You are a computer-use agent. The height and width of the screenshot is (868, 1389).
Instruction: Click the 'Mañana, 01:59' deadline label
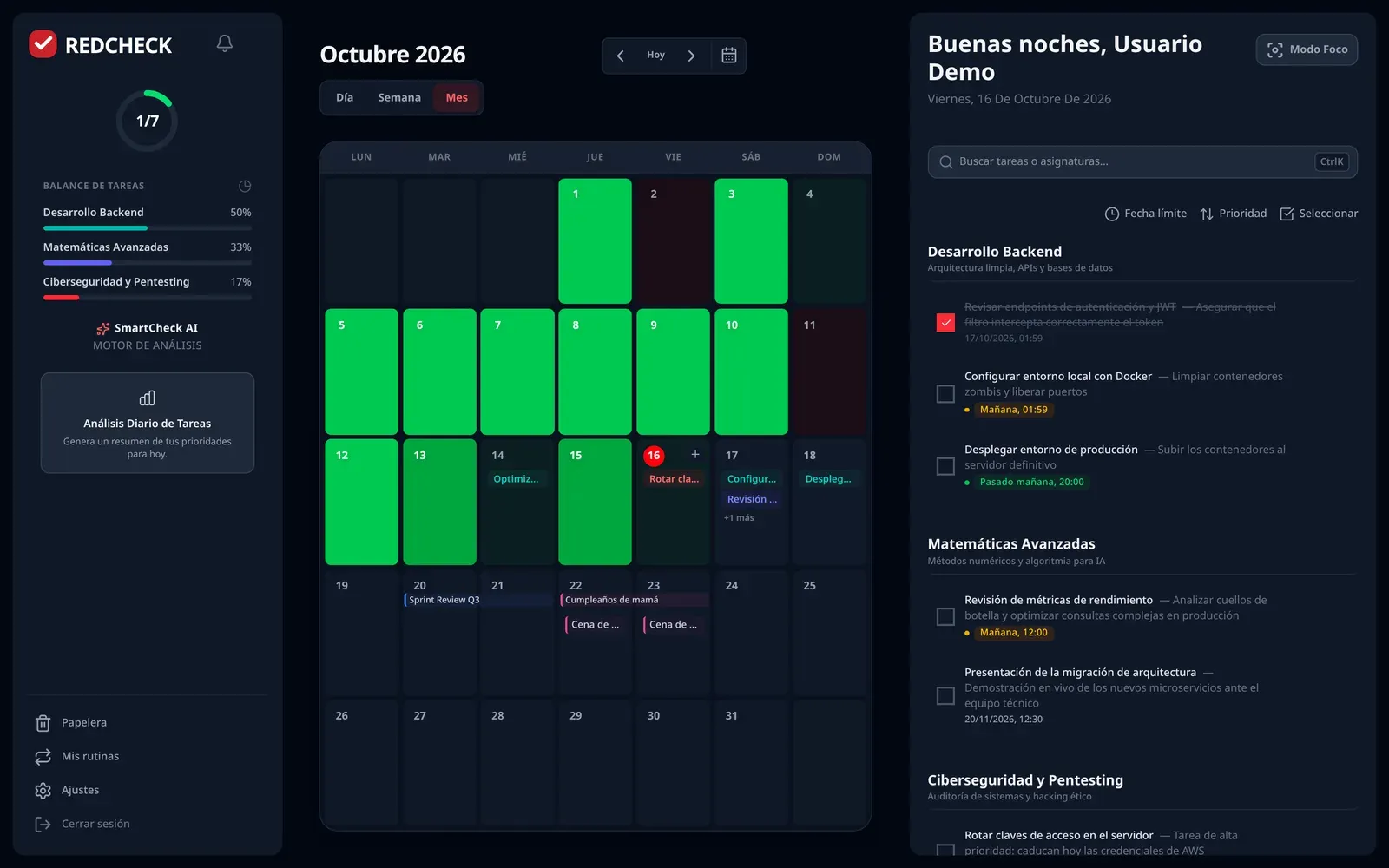1014,410
